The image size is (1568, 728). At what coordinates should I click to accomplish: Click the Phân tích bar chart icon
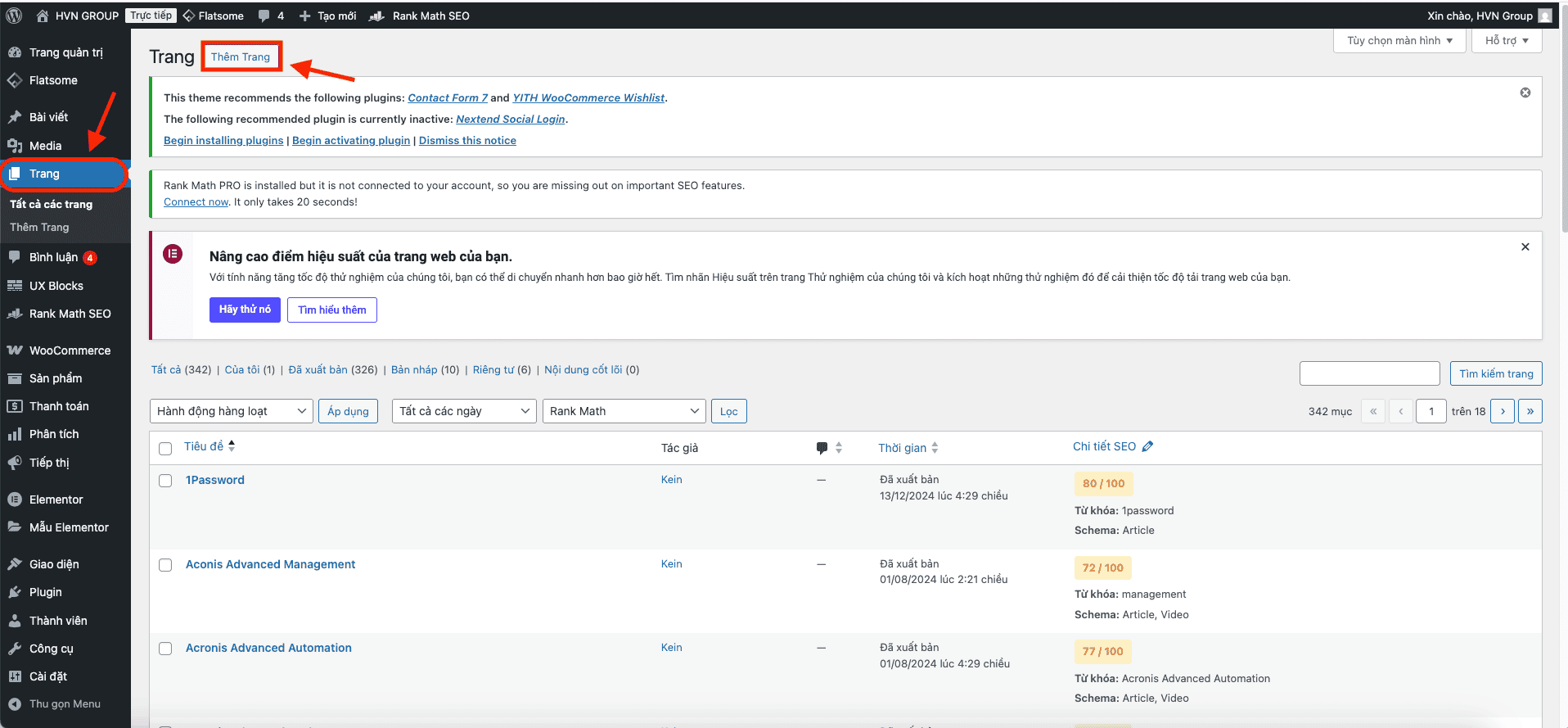click(15, 434)
